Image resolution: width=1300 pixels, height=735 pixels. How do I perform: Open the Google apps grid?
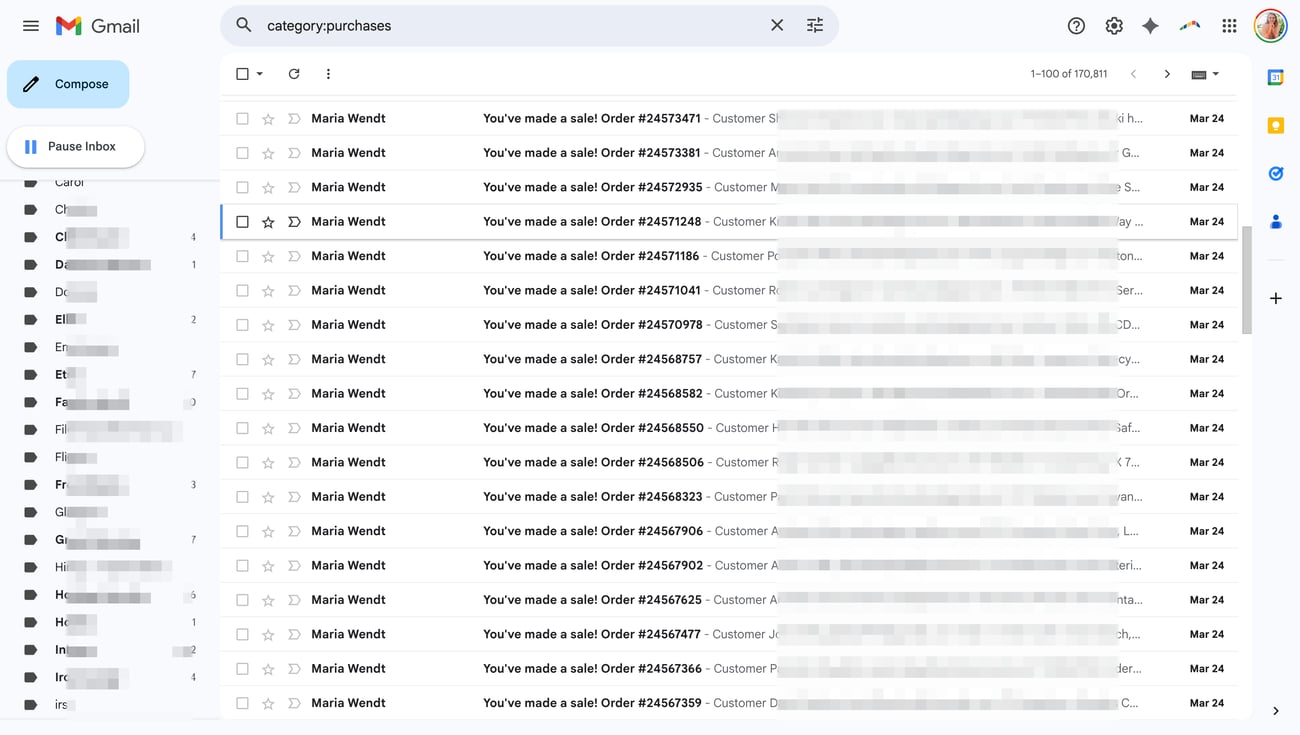(x=1229, y=26)
